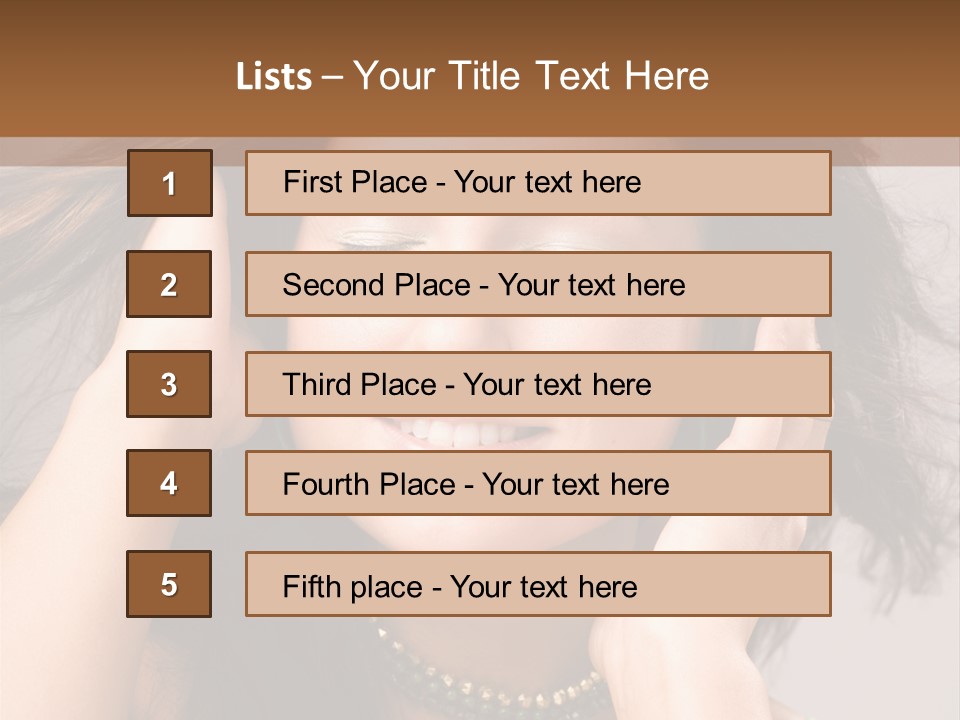Select the Fifth place text box
The image size is (960, 720).
[x=538, y=584]
